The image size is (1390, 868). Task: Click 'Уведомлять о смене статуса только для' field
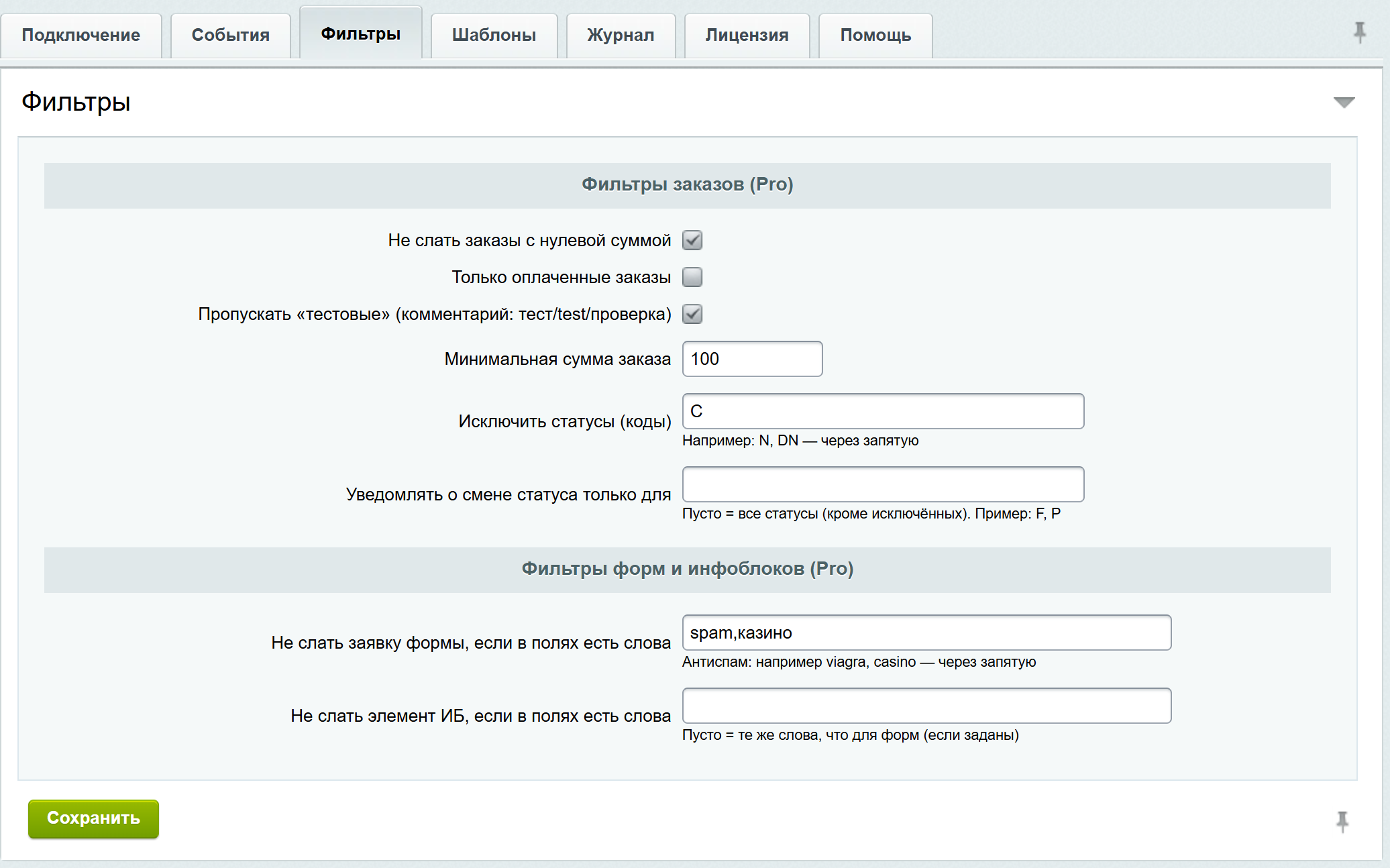tap(884, 484)
